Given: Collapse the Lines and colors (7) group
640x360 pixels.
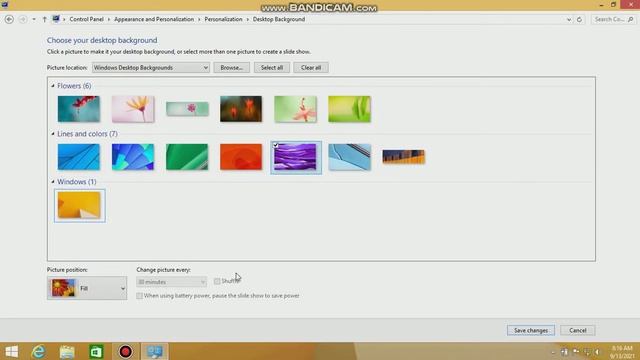Looking at the screenshot, I should 53,133.
